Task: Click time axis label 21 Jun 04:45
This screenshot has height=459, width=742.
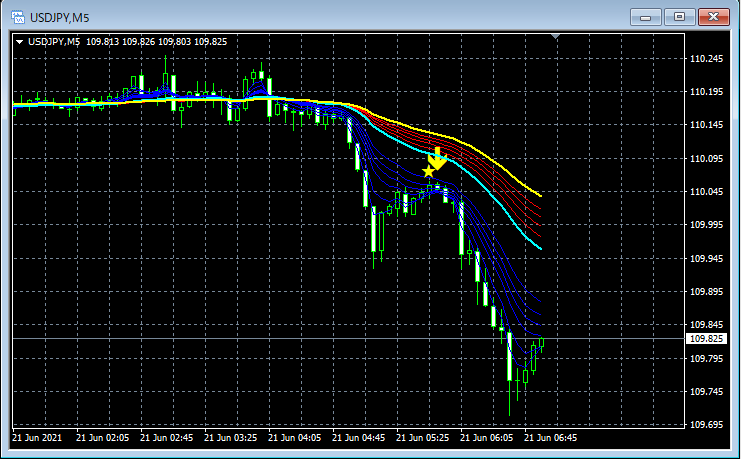Action: 359,438
